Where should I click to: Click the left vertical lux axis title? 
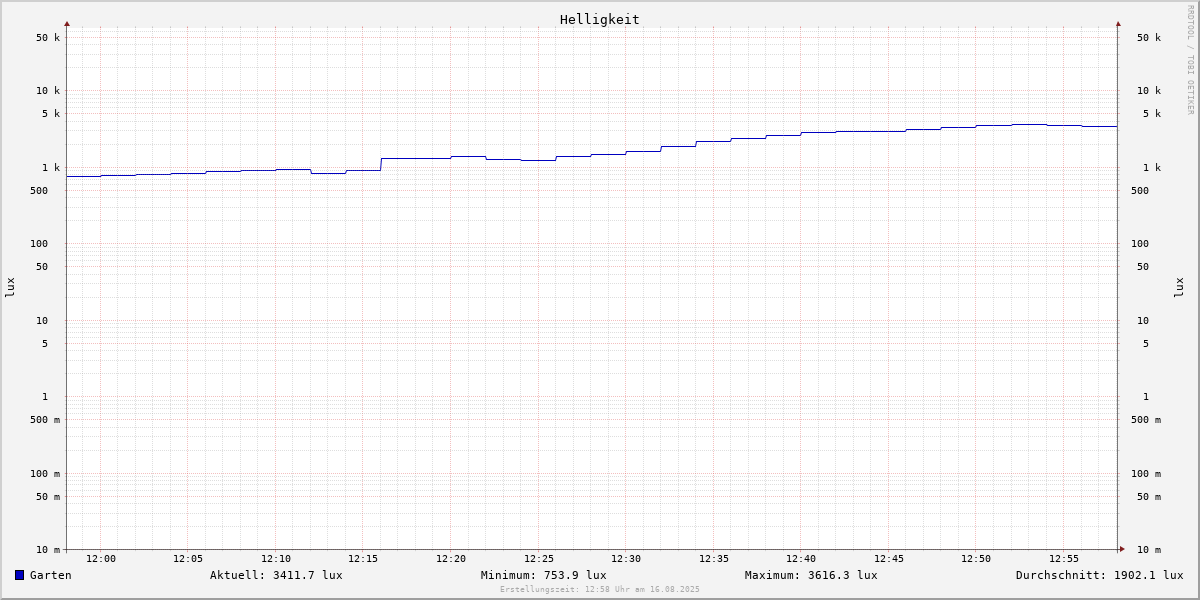[10, 287]
